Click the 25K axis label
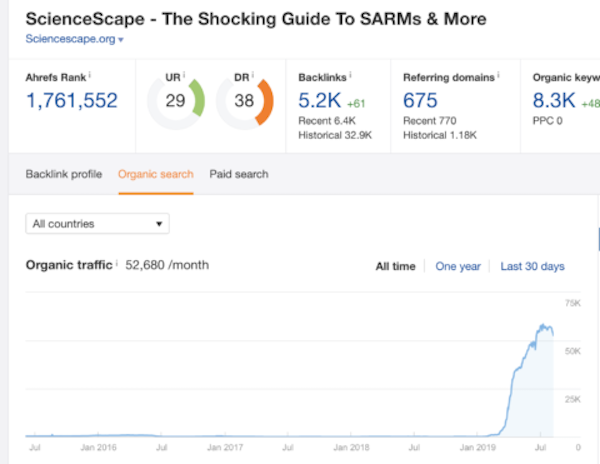The width and height of the screenshot is (600, 464). click(x=573, y=399)
